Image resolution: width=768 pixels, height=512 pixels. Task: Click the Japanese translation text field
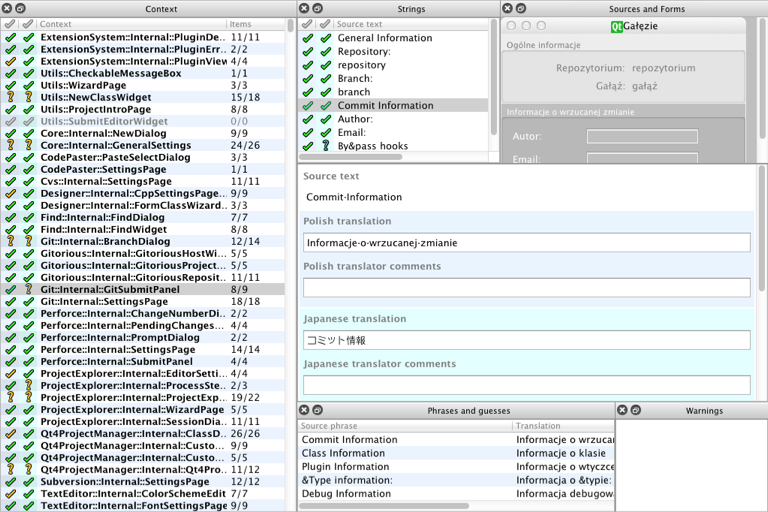pyautogui.click(x=526, y=340)
